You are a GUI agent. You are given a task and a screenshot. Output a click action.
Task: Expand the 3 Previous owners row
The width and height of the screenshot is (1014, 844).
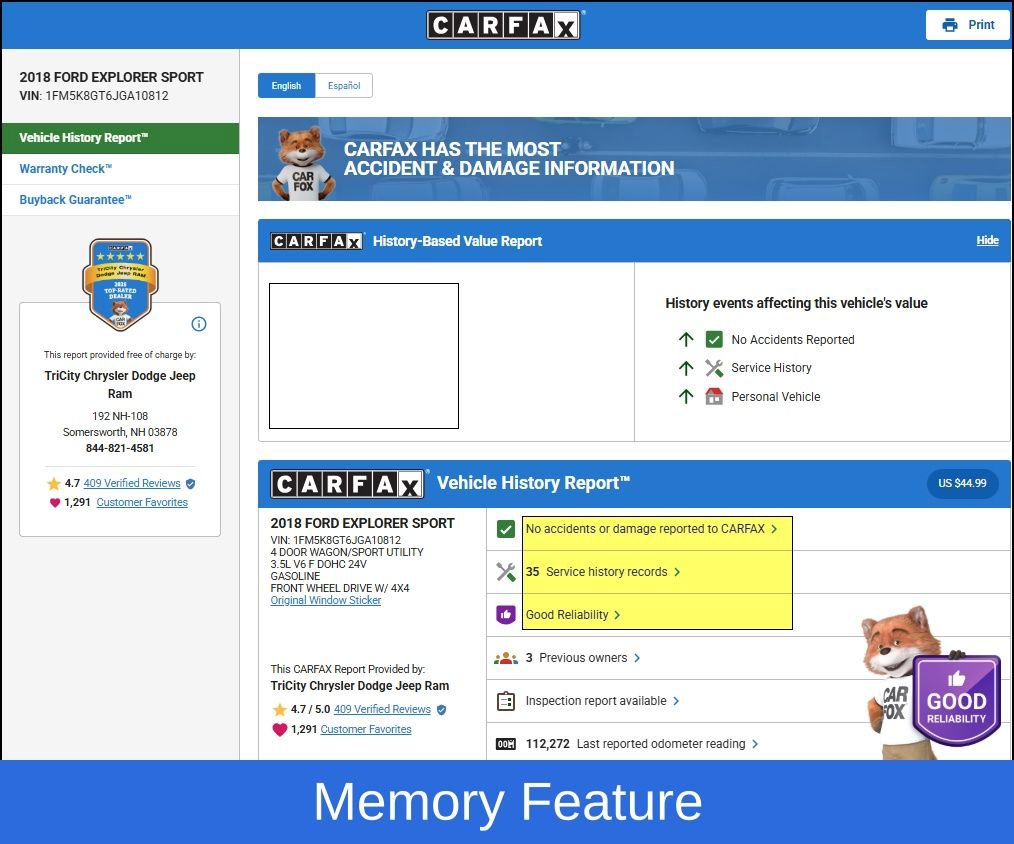click(583, 658)
